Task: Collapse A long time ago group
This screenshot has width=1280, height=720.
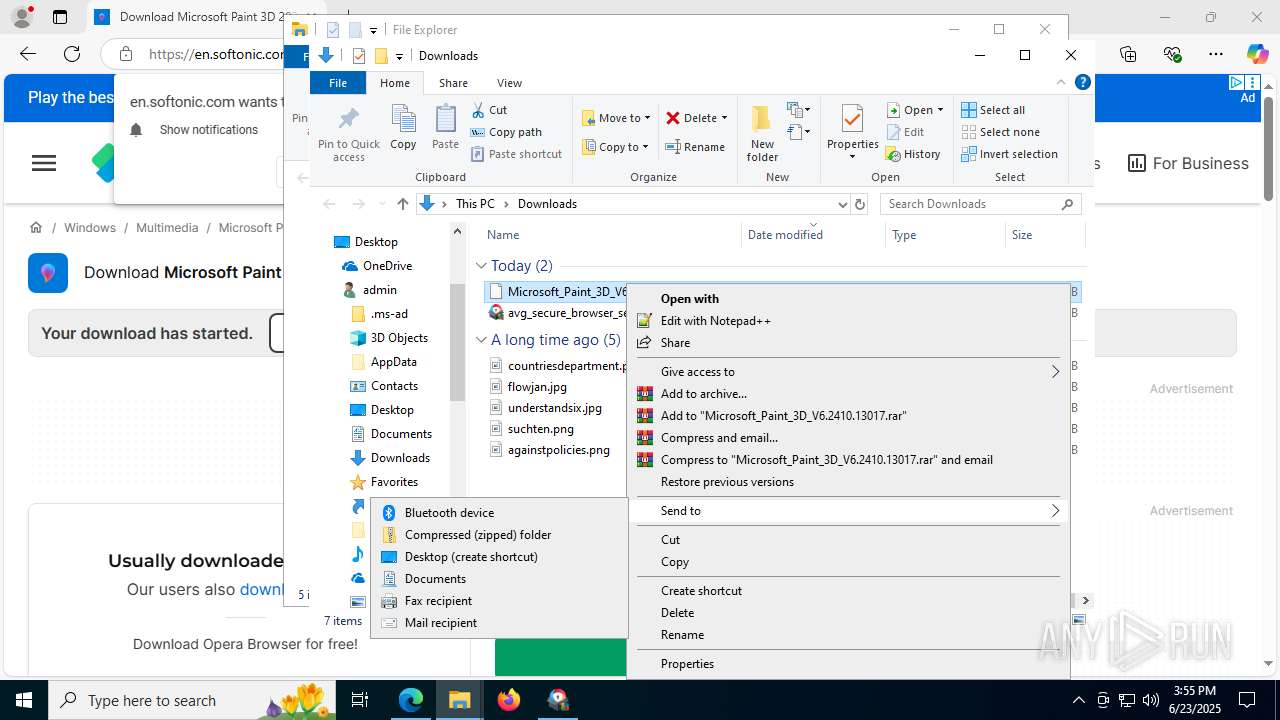Action: (x=481, y=340)
